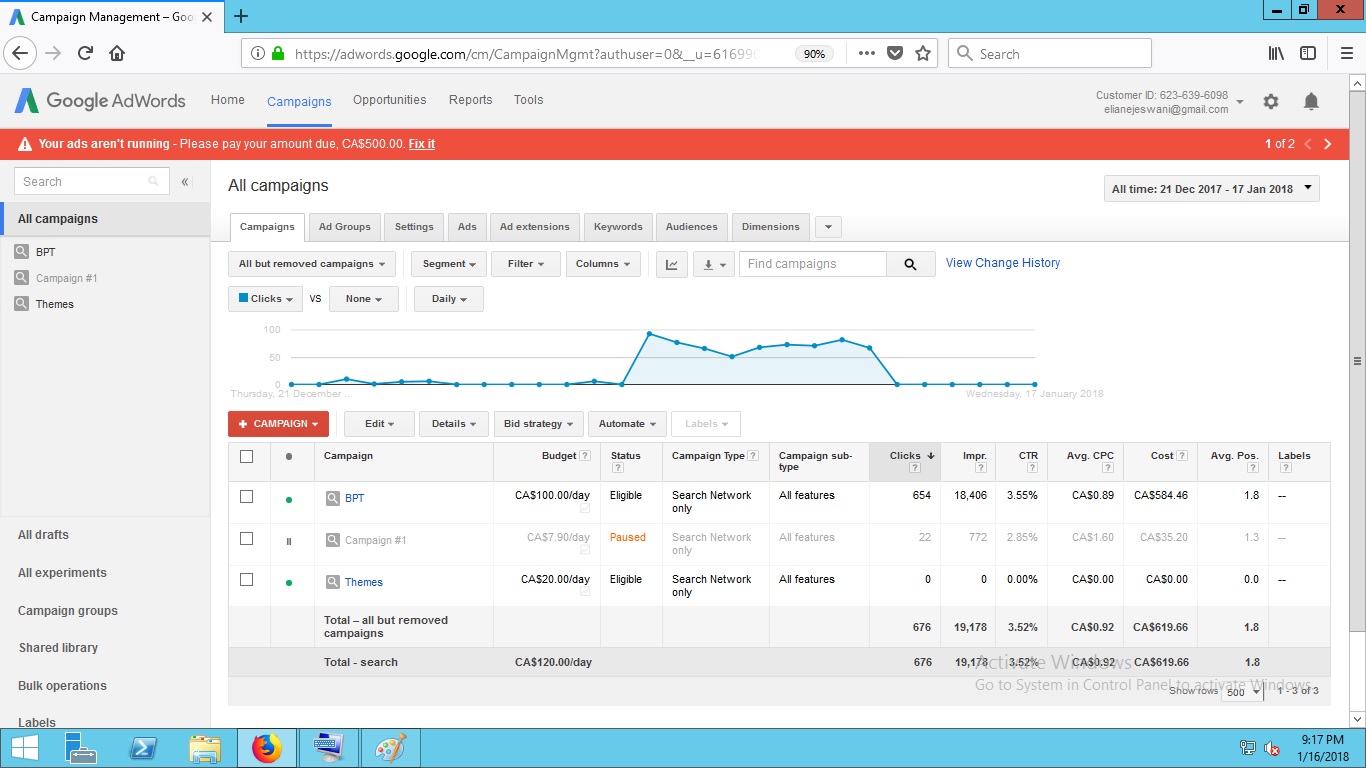The height and width of the screenshot is (768, 1366).
Task: Click the Firefox Search box
Action: (1050, 54)
